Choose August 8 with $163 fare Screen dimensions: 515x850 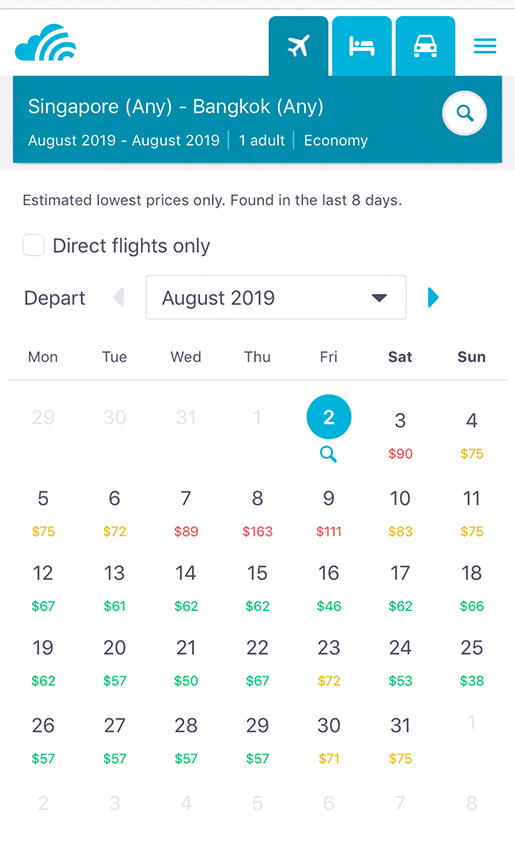tap(258, 512)
